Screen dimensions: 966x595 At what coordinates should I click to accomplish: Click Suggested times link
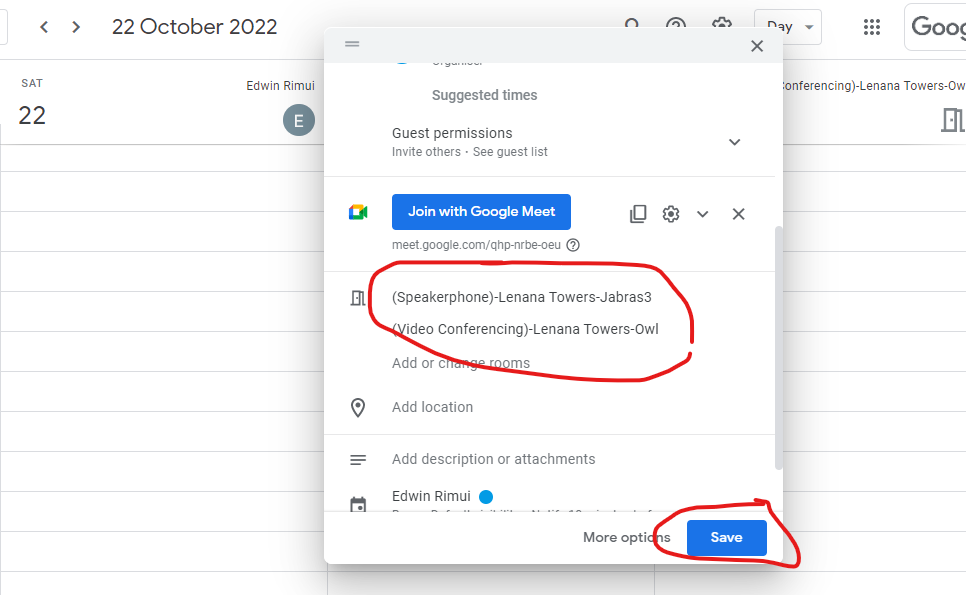click(x=484, y=95)
